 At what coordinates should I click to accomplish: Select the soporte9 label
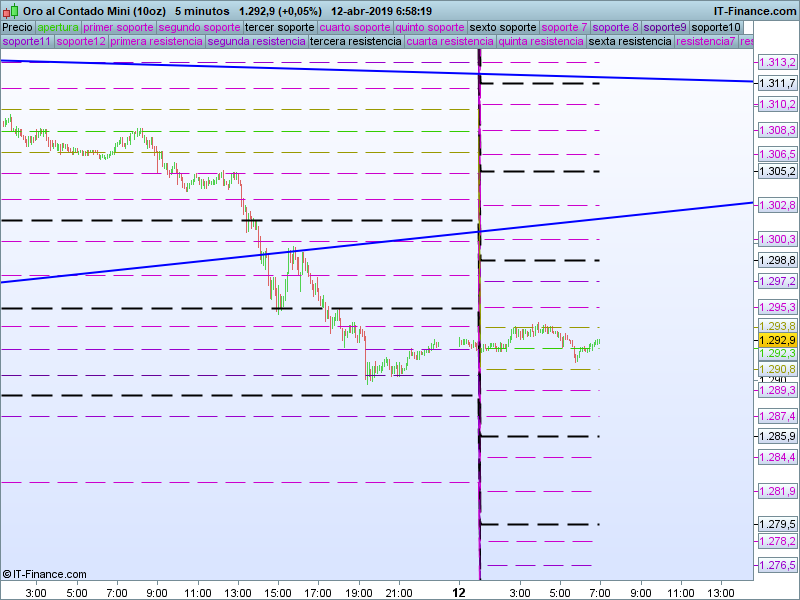(x=665, y=28)
